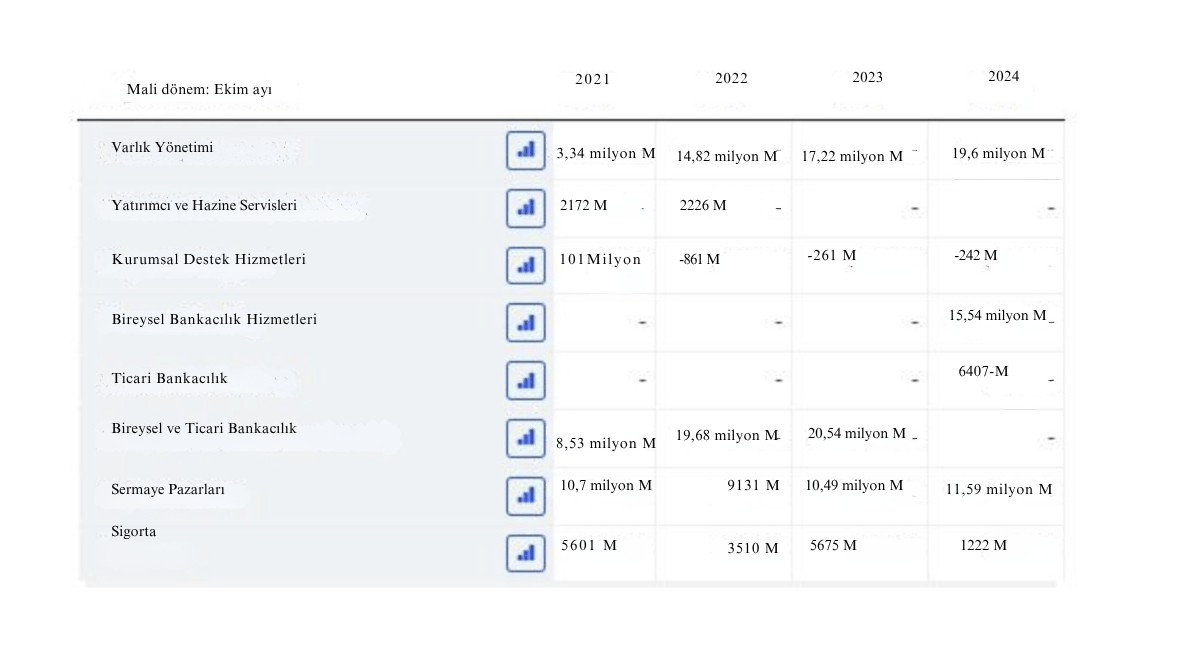Image resolution: width=1196 pixels, height=662 pixels.
Task: Select the Kurumsal Destek 2022 value -861 M
Action: (x=699, y=260)
